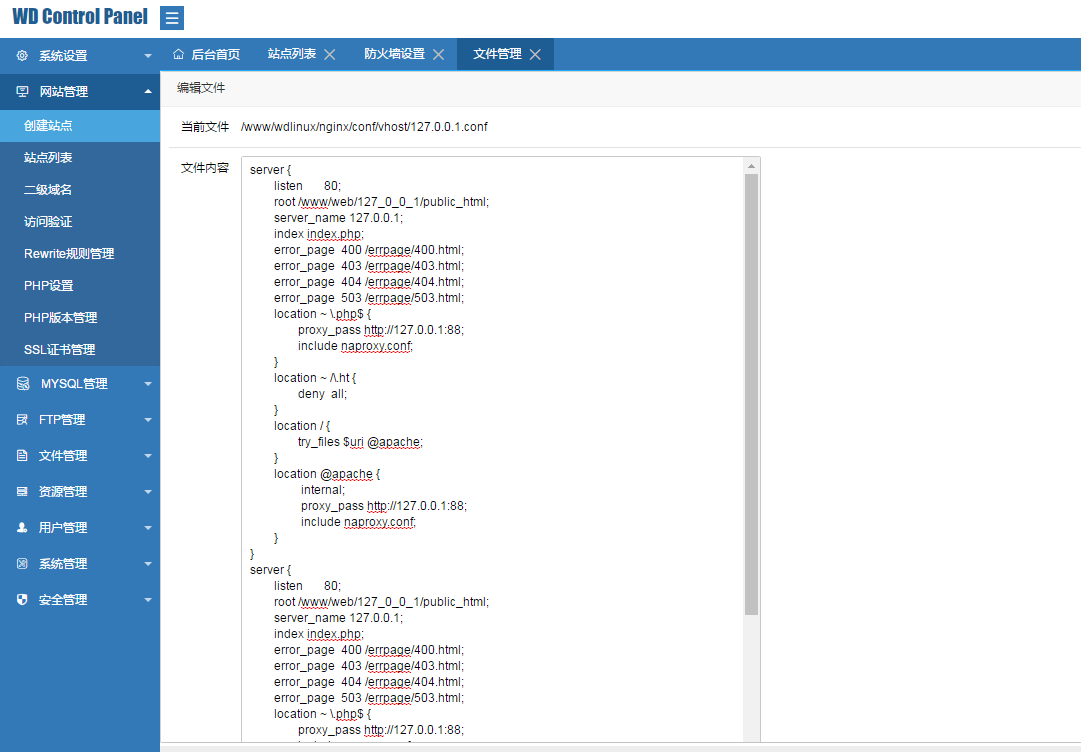The image size is (1081, 752).
Task: Click the hamburger menu toggle icon
Action: [171, 18]
